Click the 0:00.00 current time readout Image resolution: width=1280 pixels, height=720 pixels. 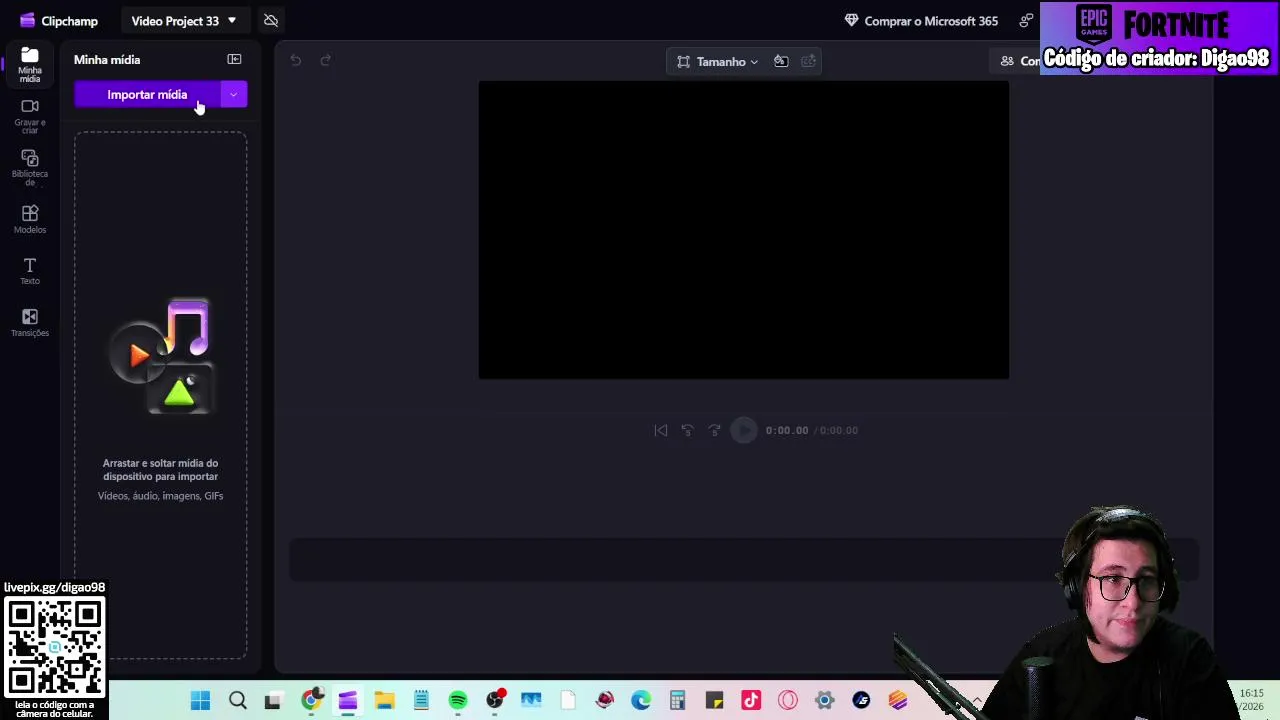787,431
